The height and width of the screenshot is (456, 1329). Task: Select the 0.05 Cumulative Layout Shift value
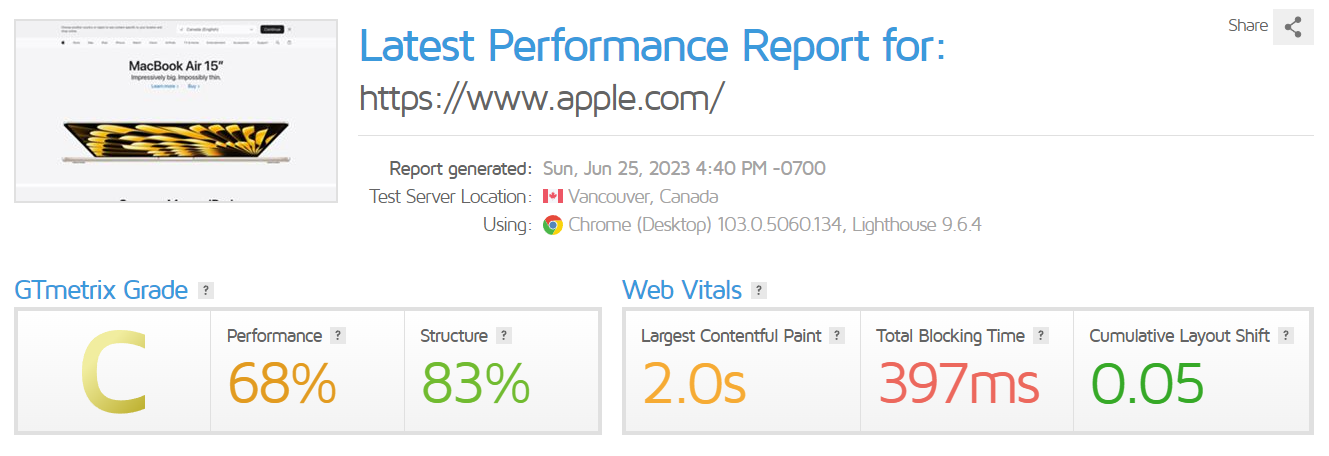[x=1147, y=382]
